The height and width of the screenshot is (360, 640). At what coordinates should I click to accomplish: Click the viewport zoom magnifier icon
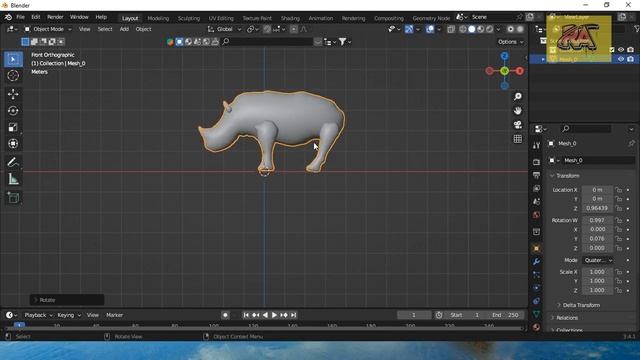coord(518,96)
